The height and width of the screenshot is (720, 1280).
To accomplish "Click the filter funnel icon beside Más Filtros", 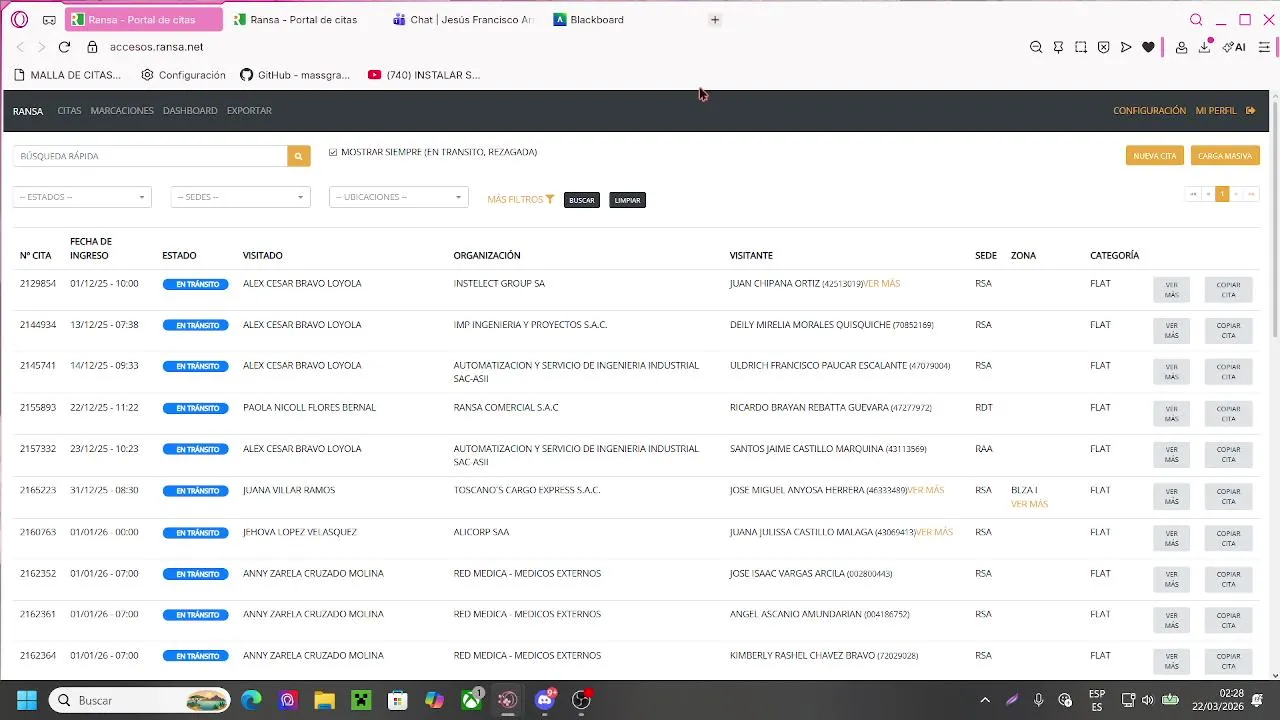I will [x=550, y=200].
